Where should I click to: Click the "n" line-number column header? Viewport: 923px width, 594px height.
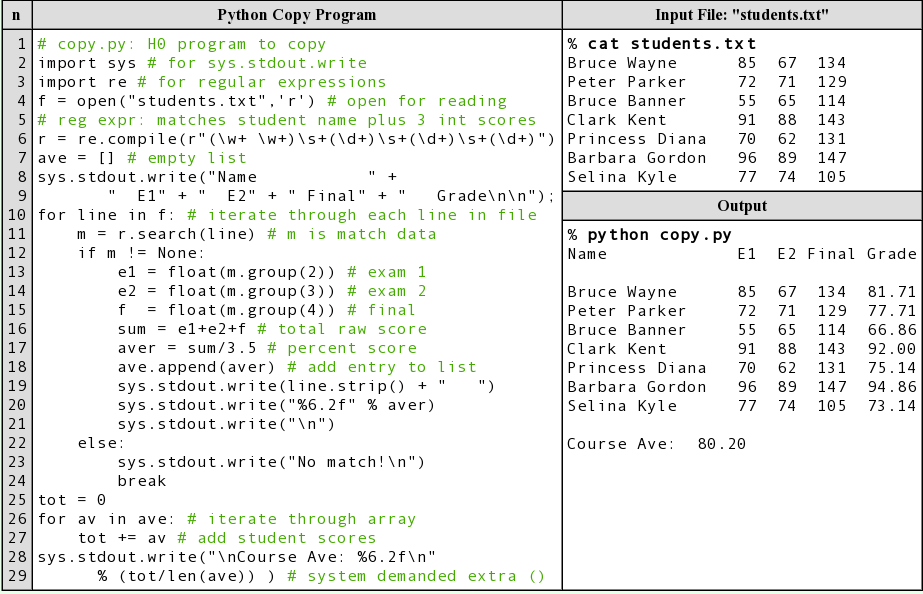point(15,15)
